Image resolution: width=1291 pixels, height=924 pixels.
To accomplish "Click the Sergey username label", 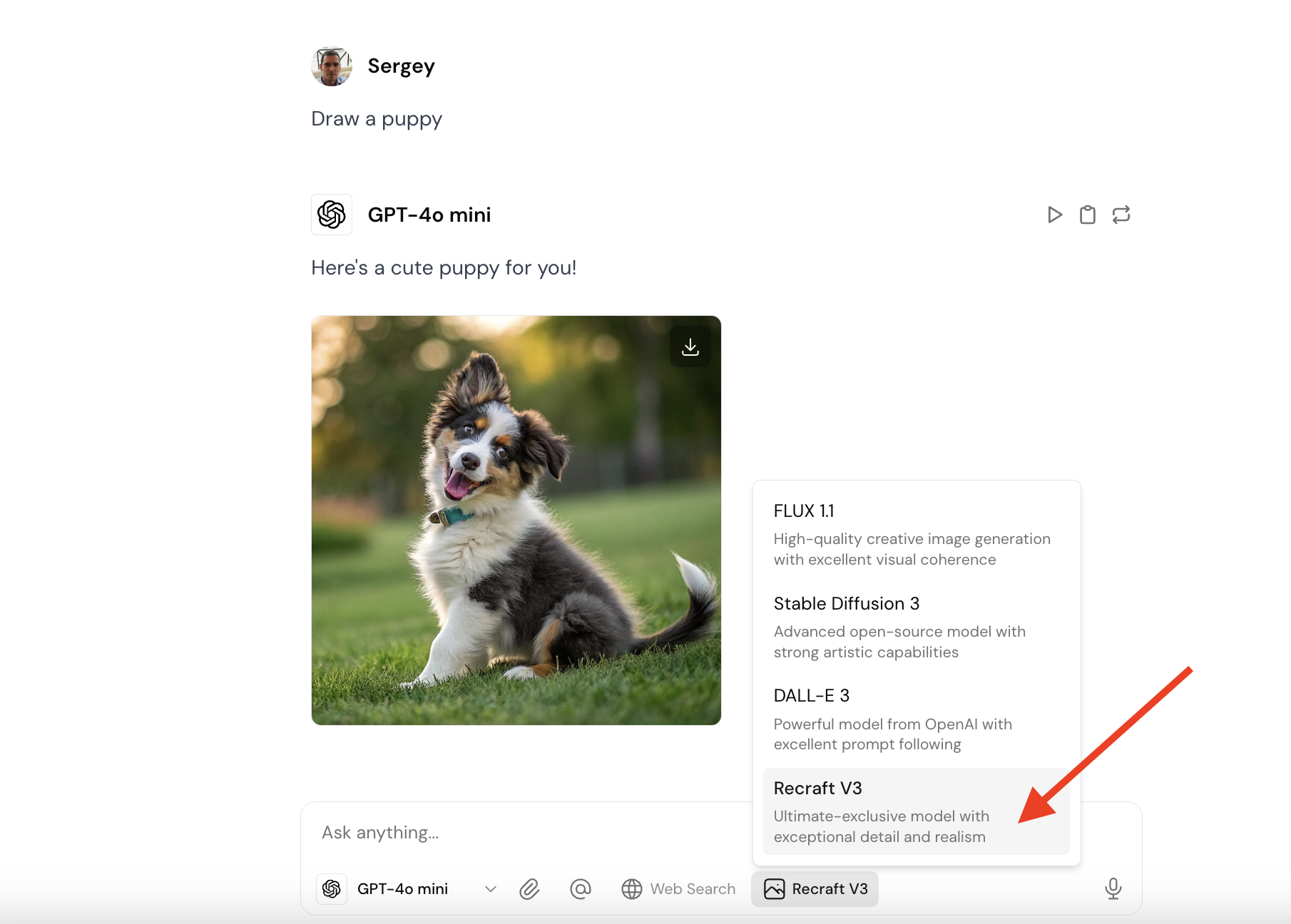I will 401,66.
